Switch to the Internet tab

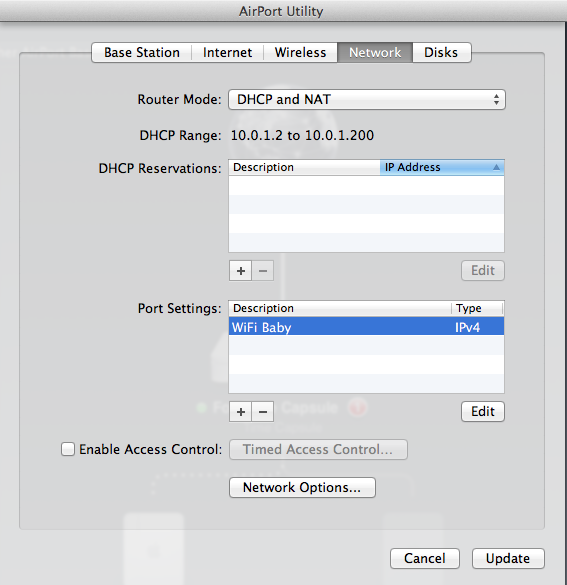(x=228, y=53)
